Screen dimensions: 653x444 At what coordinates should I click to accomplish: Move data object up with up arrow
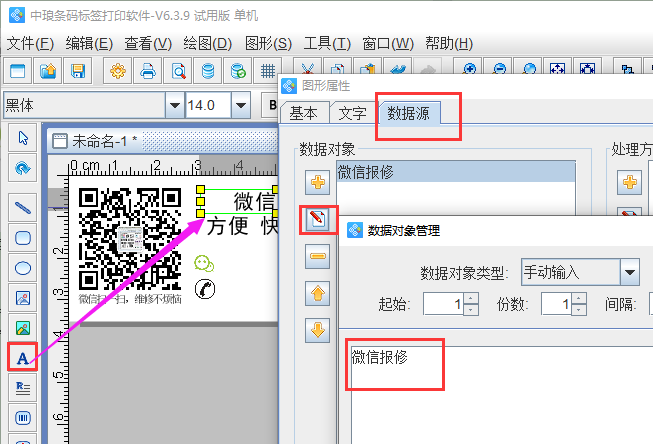pos(318,293)
